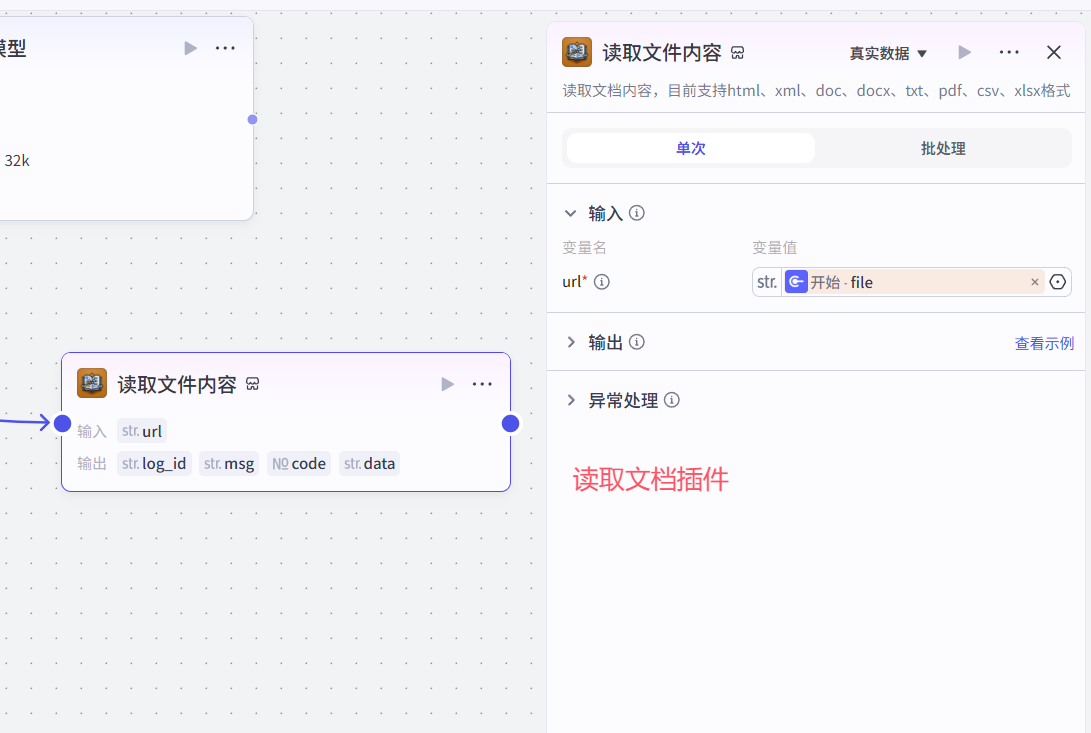
Task: Click the str. data output tag
Action: (369, 464)
